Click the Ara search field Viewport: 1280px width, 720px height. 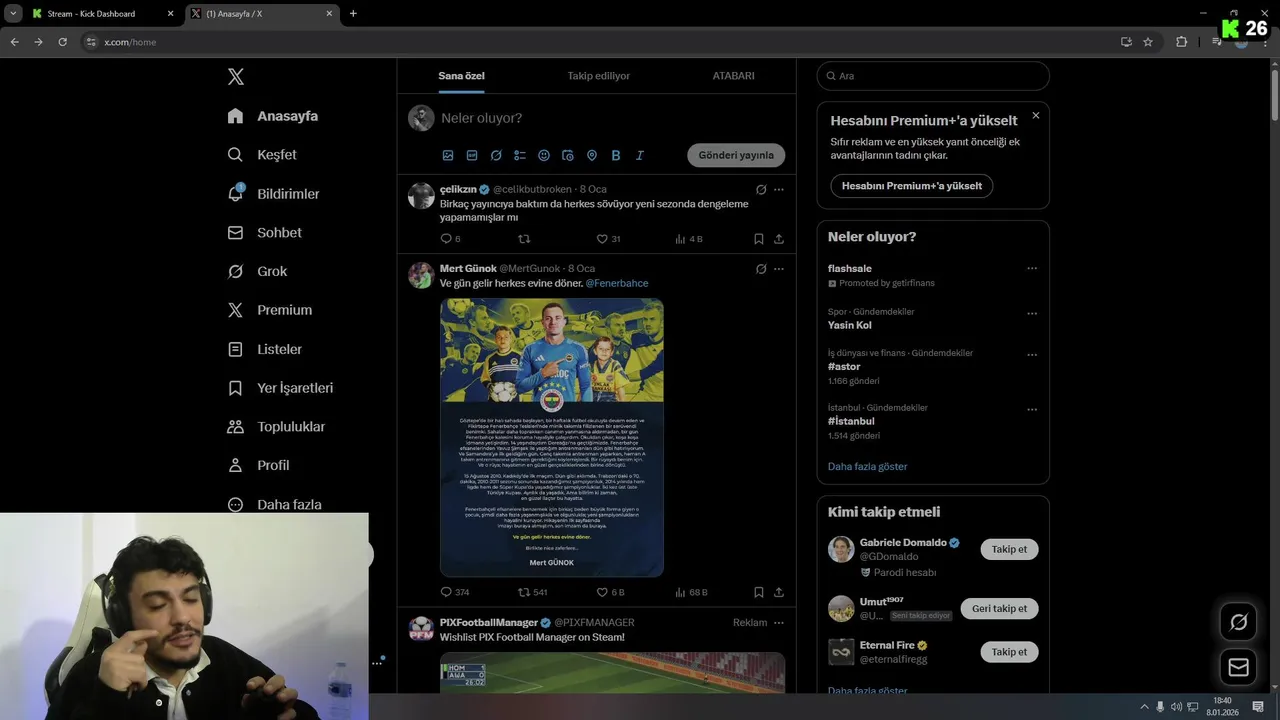pos(933,76)
